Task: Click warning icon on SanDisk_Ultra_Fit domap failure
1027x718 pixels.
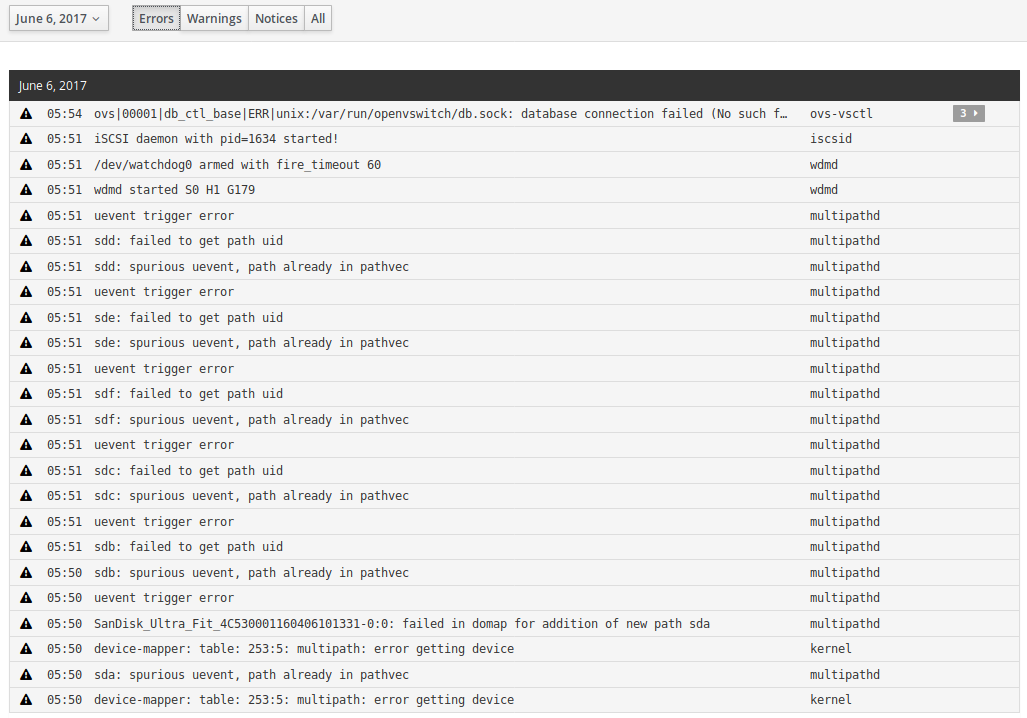Action: pyautogui.click(x=26, y=624)
